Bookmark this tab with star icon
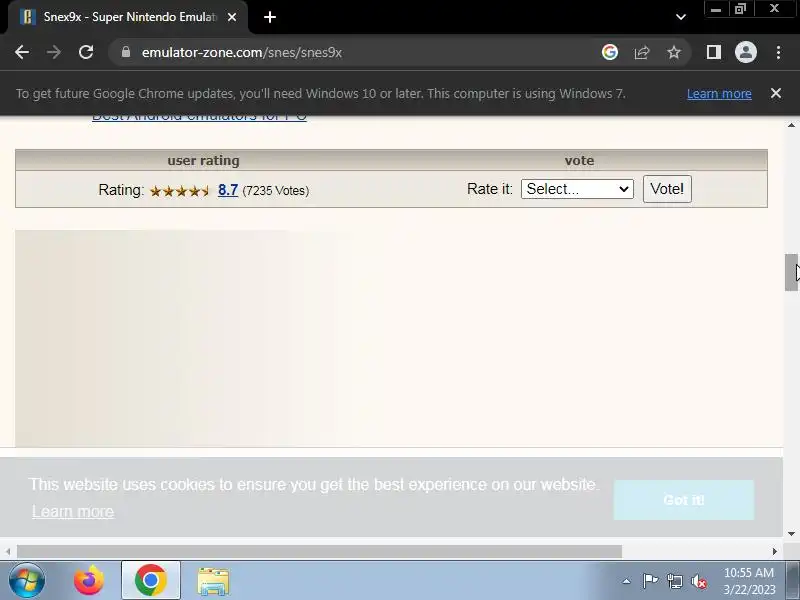800x600 pixels. (674, 52)
